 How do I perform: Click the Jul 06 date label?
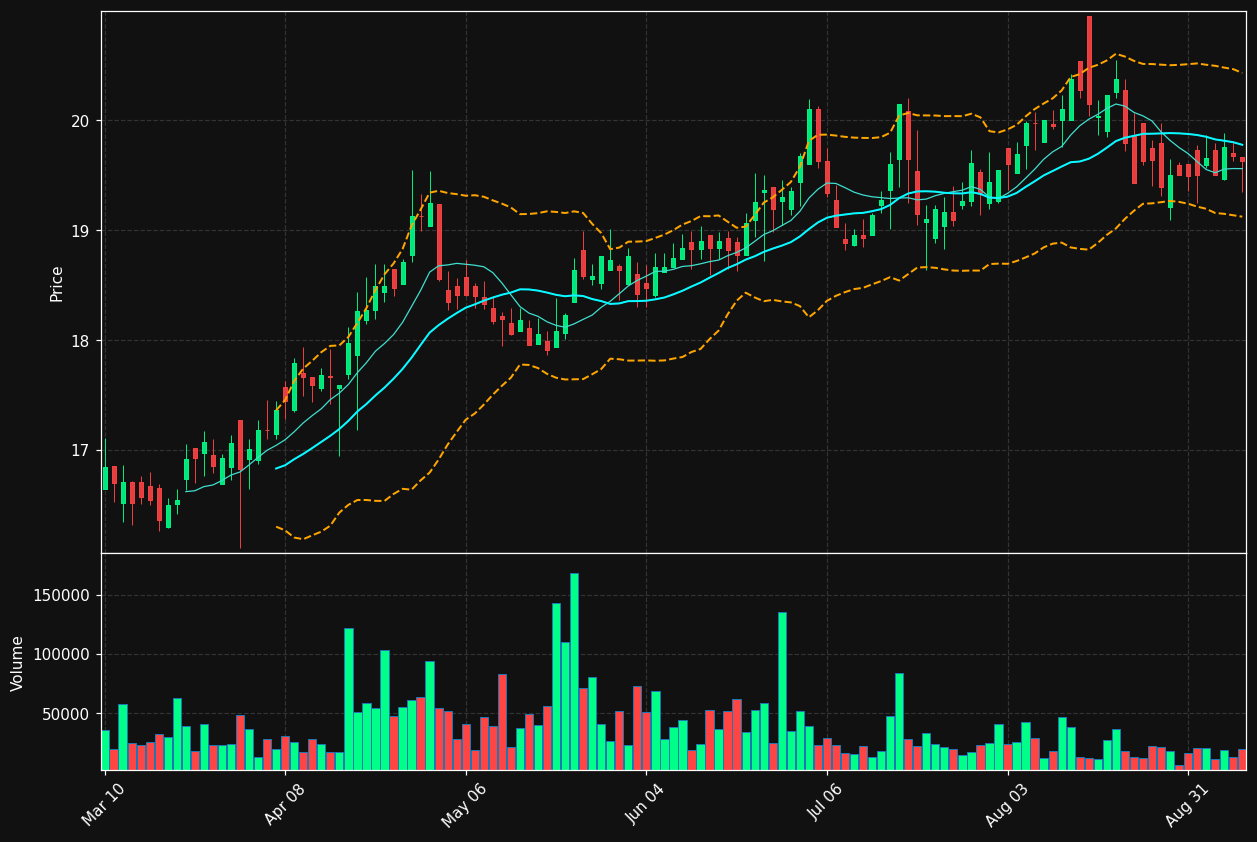pos(826,803)
